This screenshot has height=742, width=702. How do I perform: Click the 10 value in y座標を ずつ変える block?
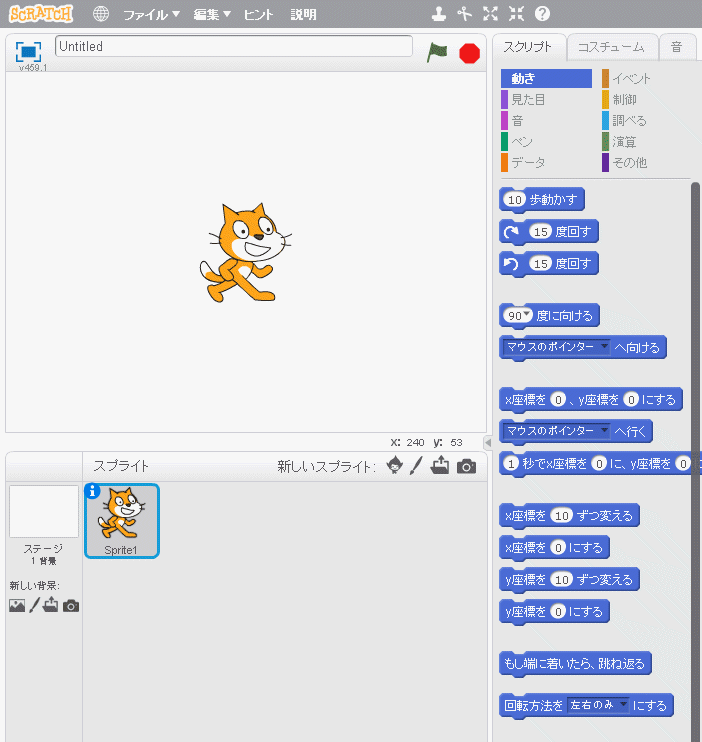click(561, 579)
